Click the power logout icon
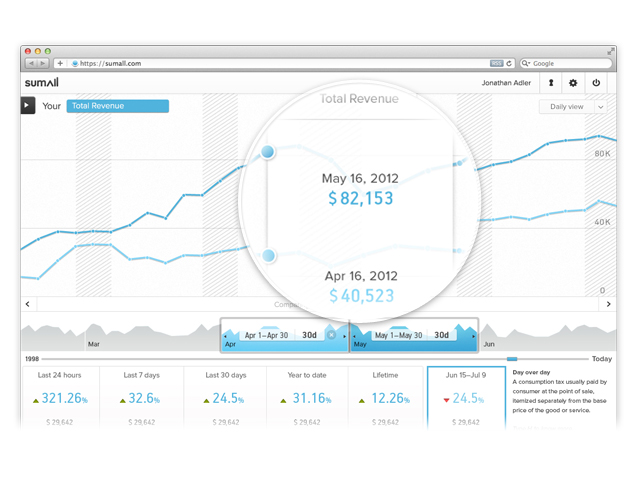 point(596,83)
